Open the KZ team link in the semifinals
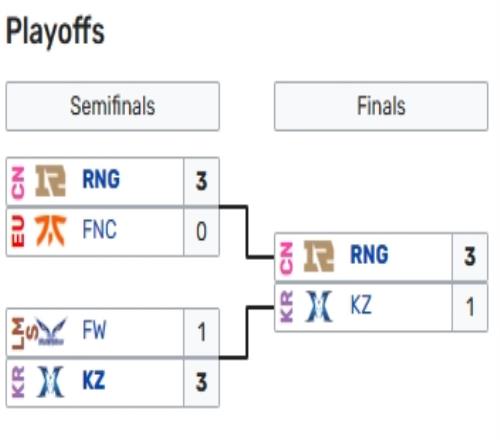The height and width of the screenshot is (440, 500). pyautogui.click(x=94, y=381)
